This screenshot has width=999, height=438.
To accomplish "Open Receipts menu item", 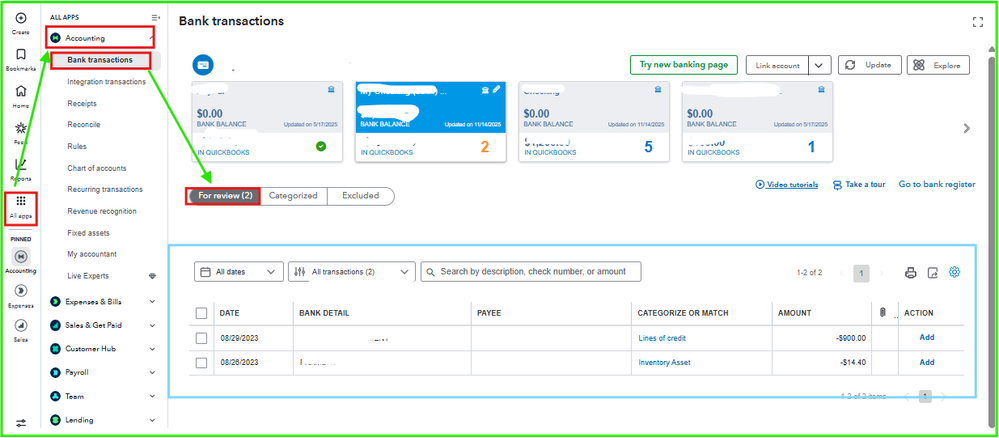I will pyautogui.click(x=82, y=103).
